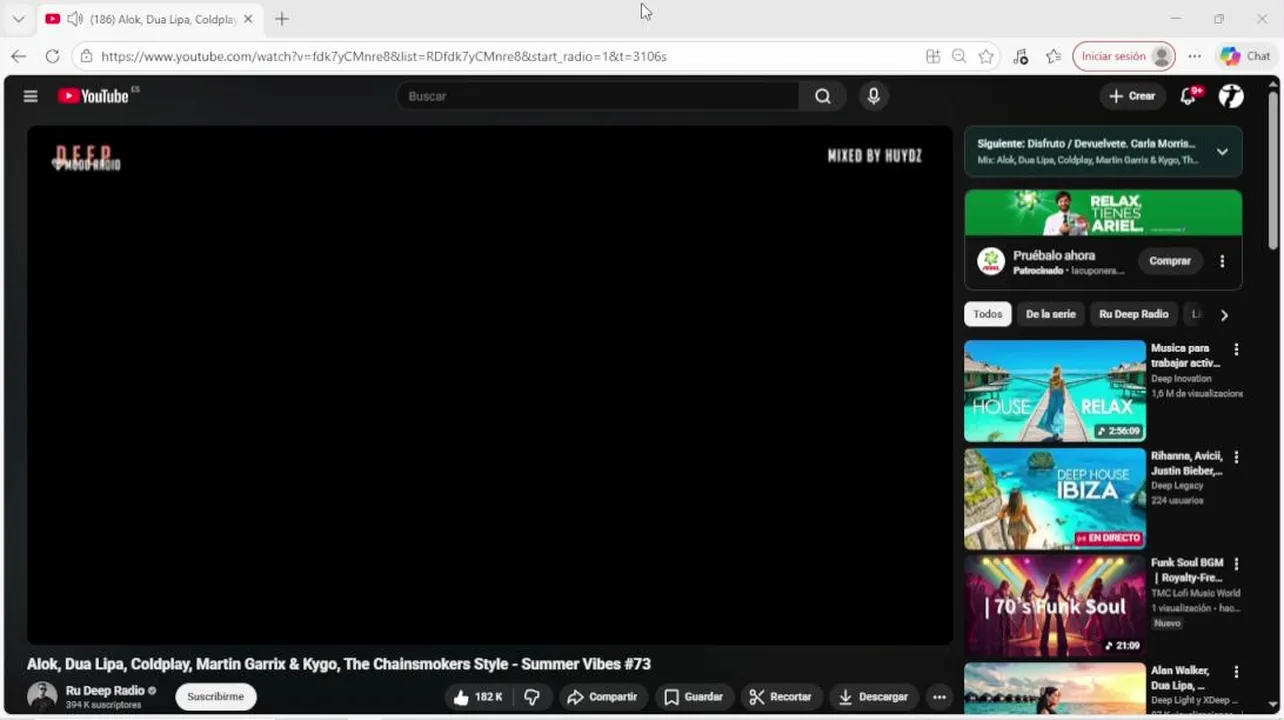Click the search magnifier button

pyautogui.click(x=823, y=96)
